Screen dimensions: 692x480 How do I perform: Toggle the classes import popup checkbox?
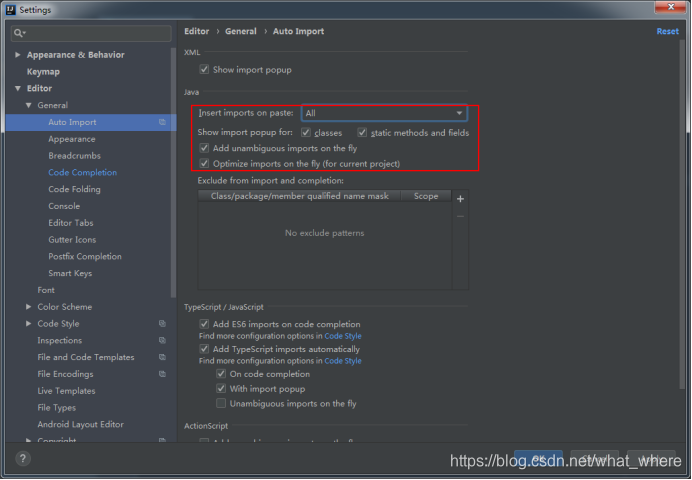[x=305, y=132]
